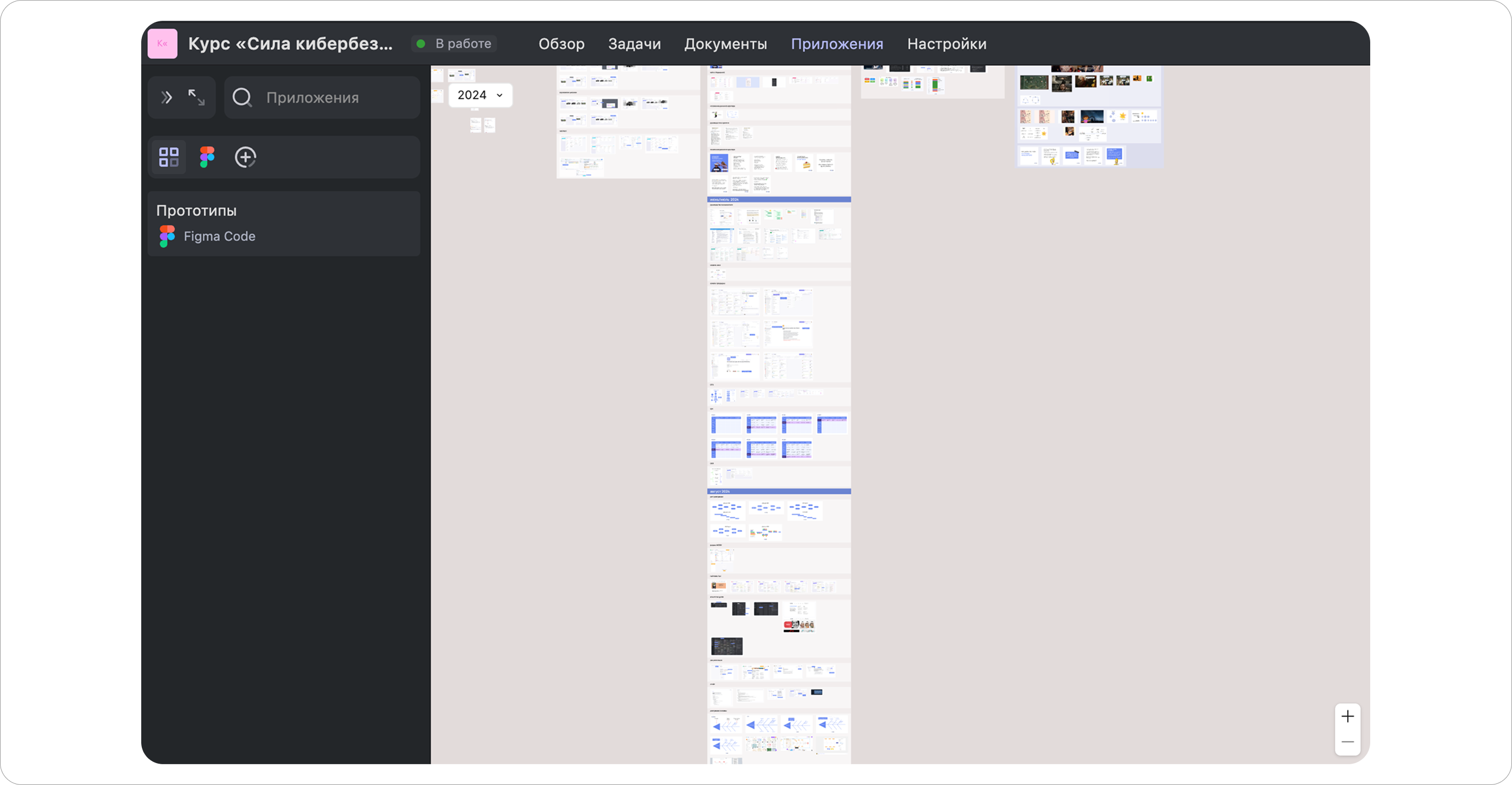
Task: Expand panel to fullscreen with diagonal arrows
Action: [x=196, y=97]
